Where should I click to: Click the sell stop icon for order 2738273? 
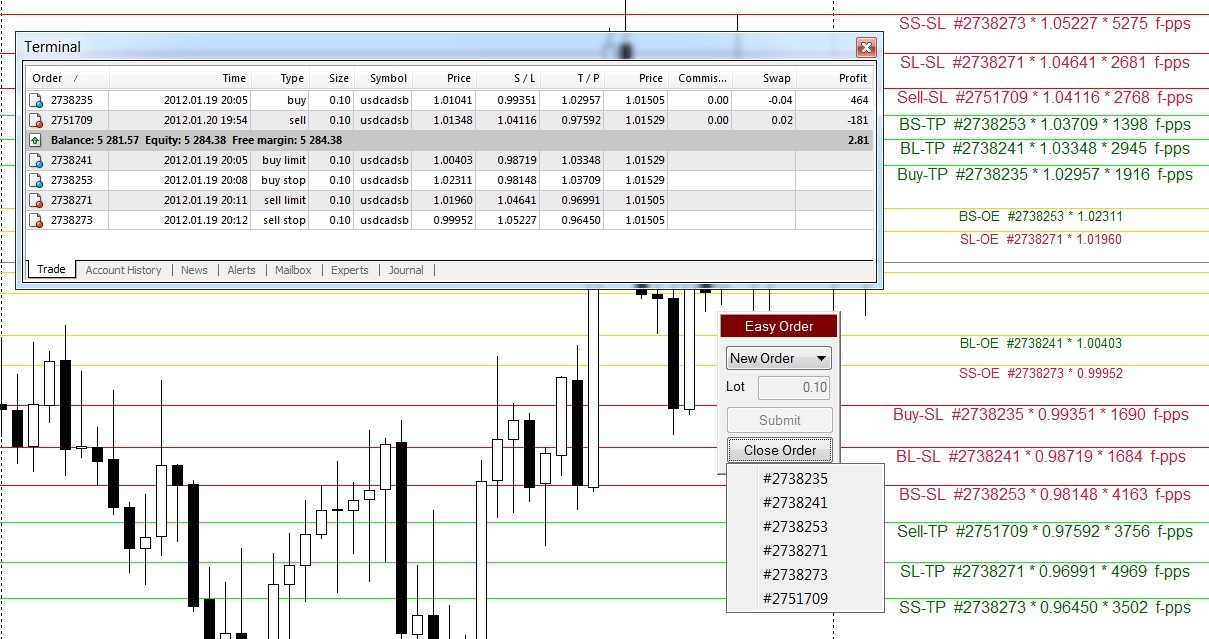point(36,220)
